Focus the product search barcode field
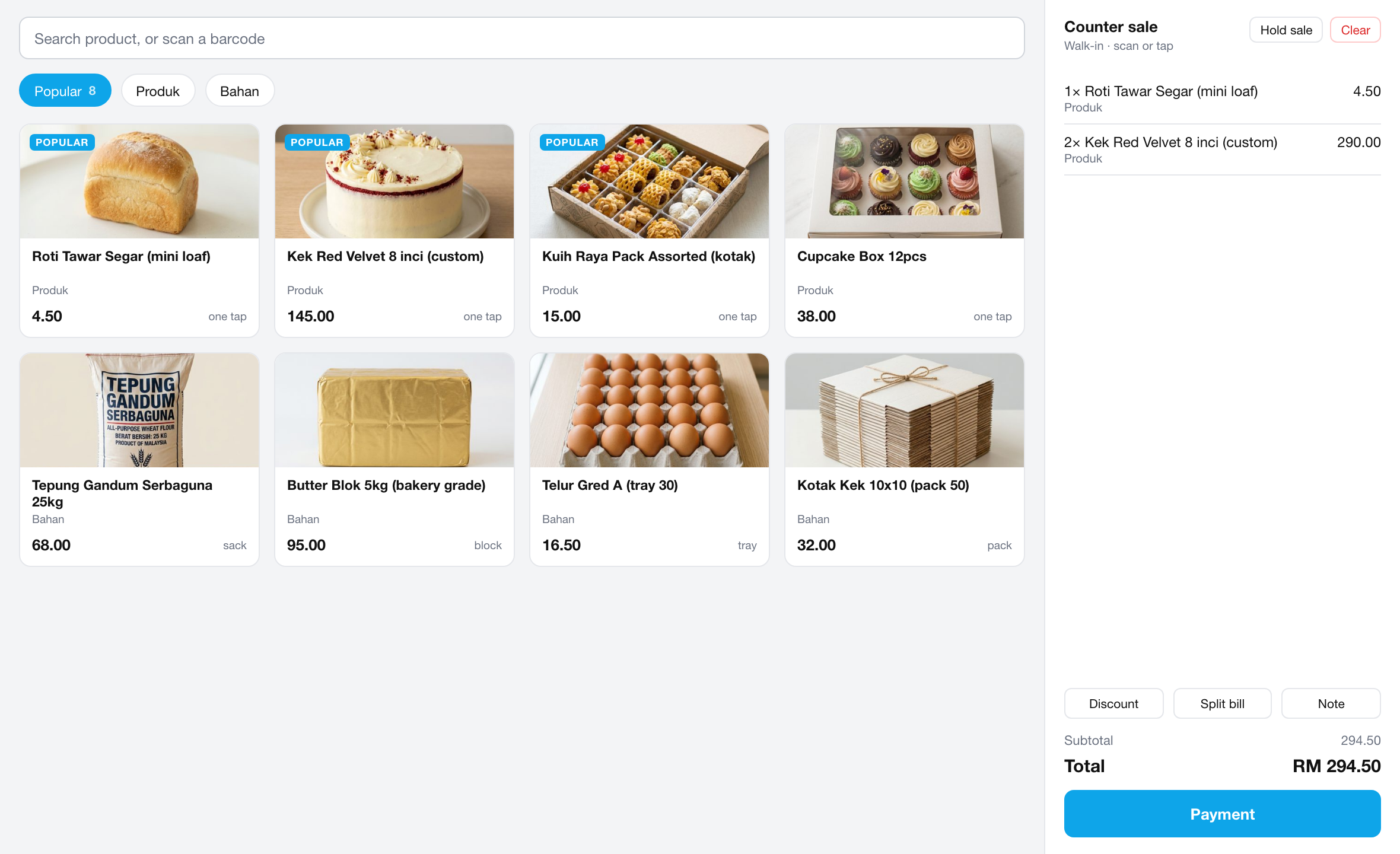This screenshot has height=854, width=1400. (522, 39)
